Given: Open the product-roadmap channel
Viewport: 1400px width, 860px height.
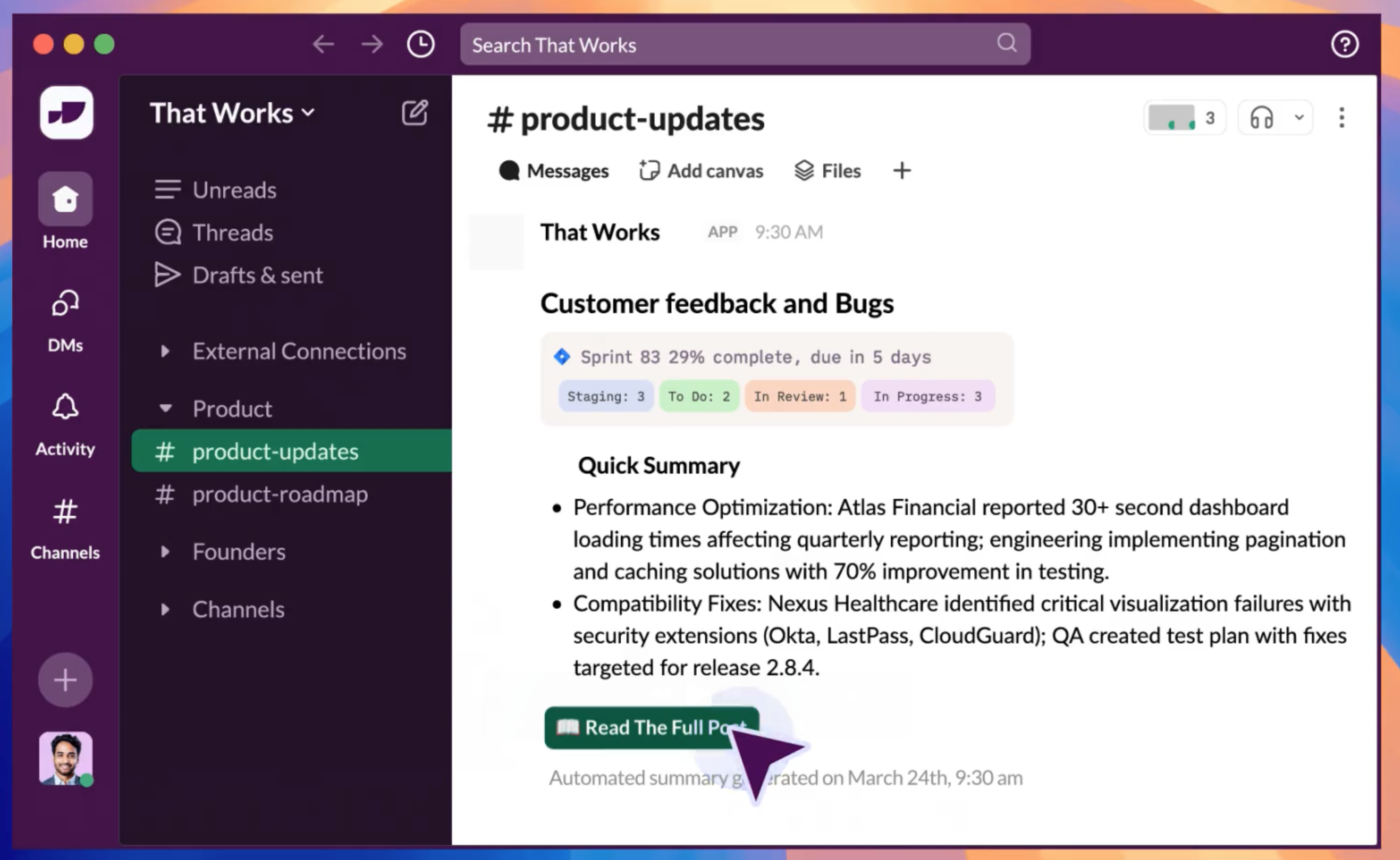Looking at the screenshot, I should click(x=280, y=494).
